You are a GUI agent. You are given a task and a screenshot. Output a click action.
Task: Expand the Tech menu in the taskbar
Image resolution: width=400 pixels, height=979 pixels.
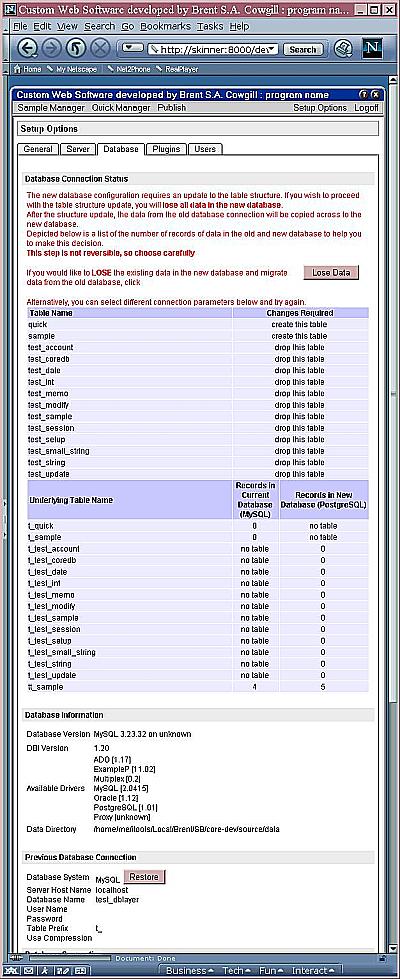tap(236, 971)
